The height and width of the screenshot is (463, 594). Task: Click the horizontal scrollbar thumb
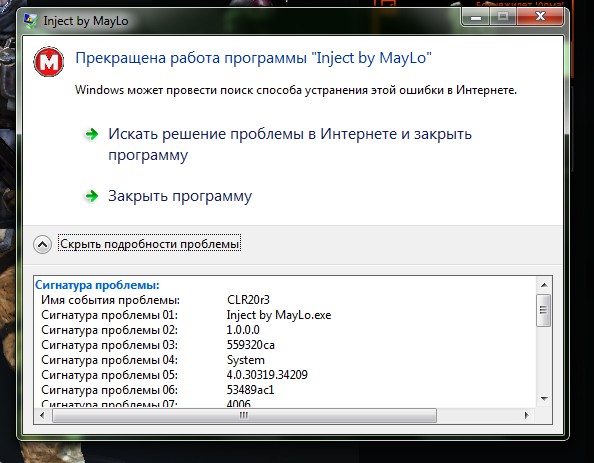click(x=244, y=416)
